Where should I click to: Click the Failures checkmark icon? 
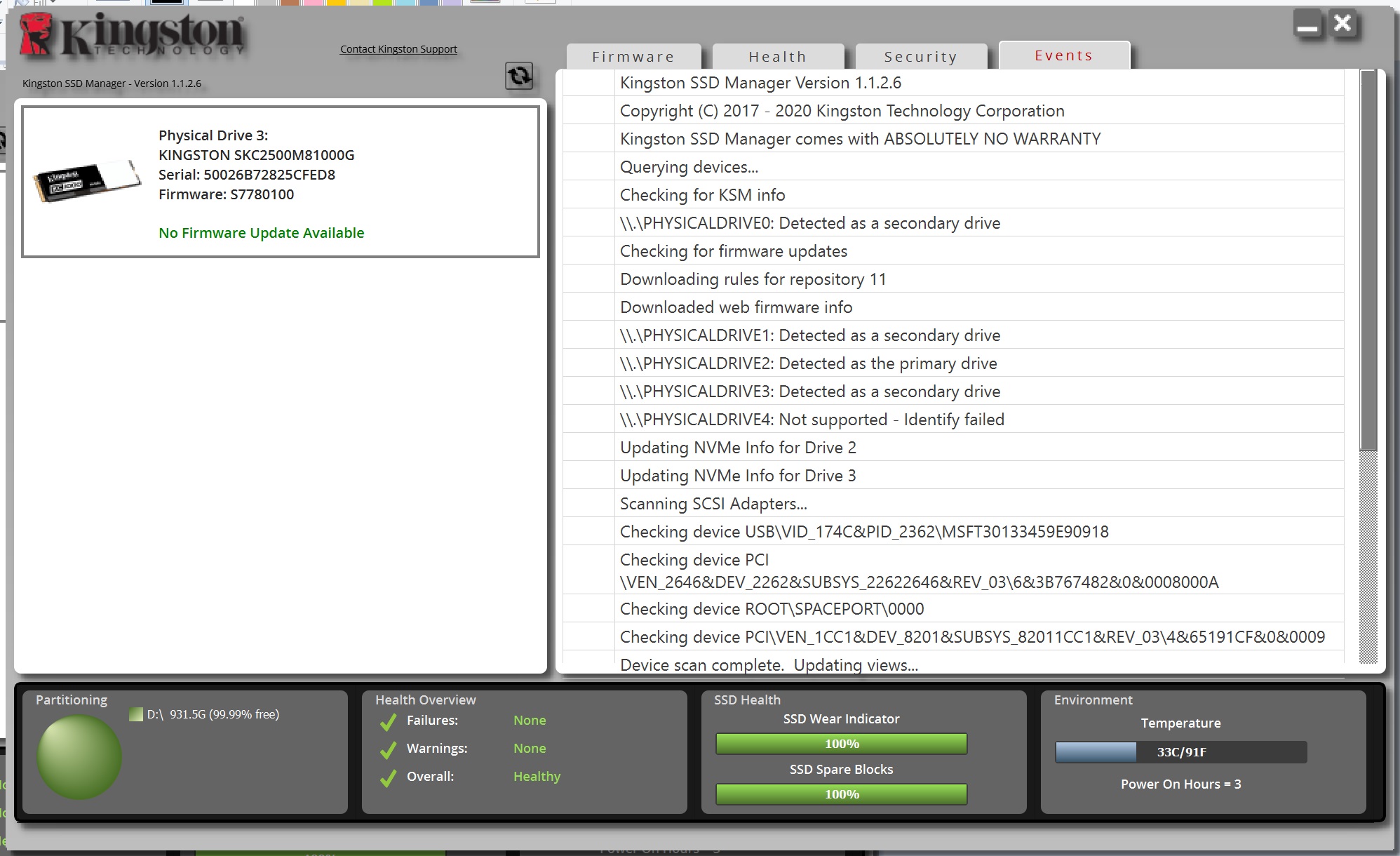[x=388, y=721]
